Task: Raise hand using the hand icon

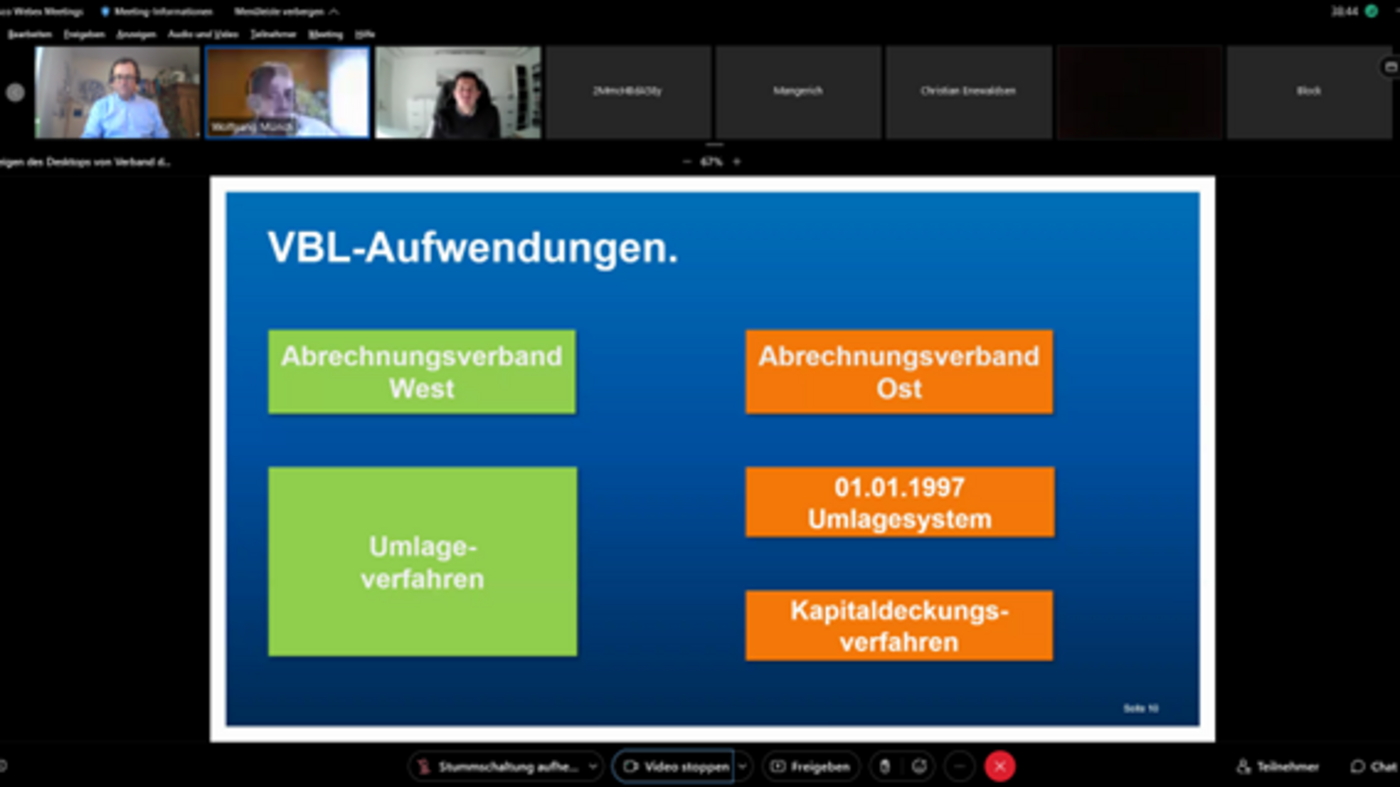Action: click(x=884, y=767)
